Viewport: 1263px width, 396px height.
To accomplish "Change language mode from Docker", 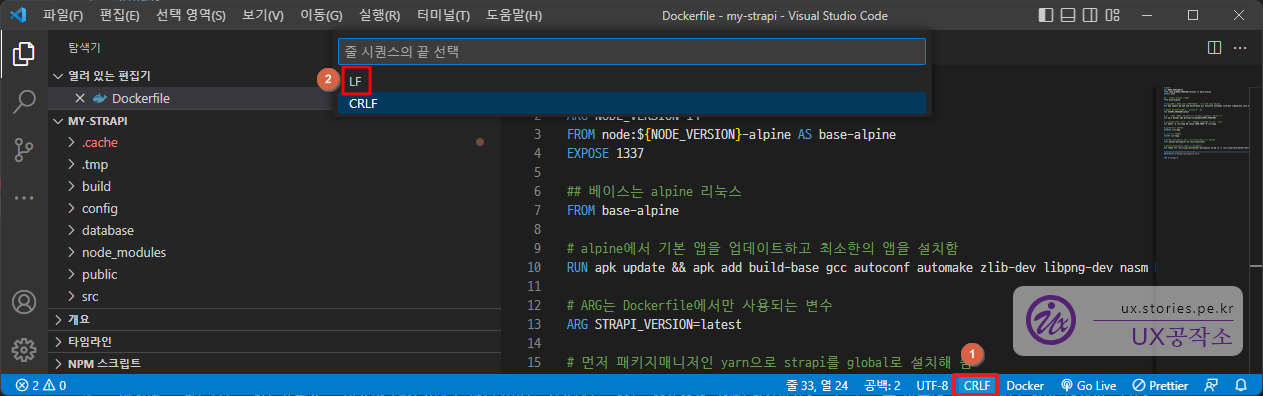I will [1024, 385].
